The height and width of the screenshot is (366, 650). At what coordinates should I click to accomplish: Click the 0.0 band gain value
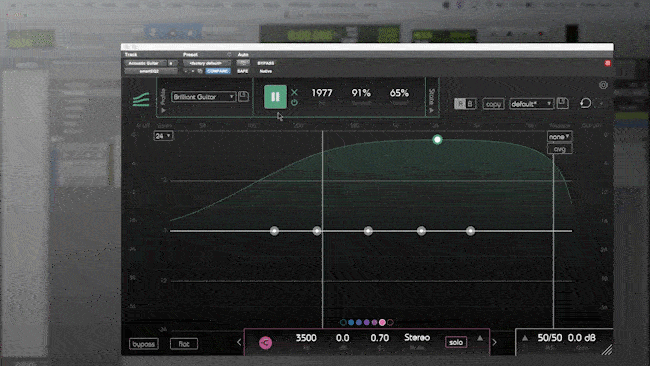(x=342, y=338)
